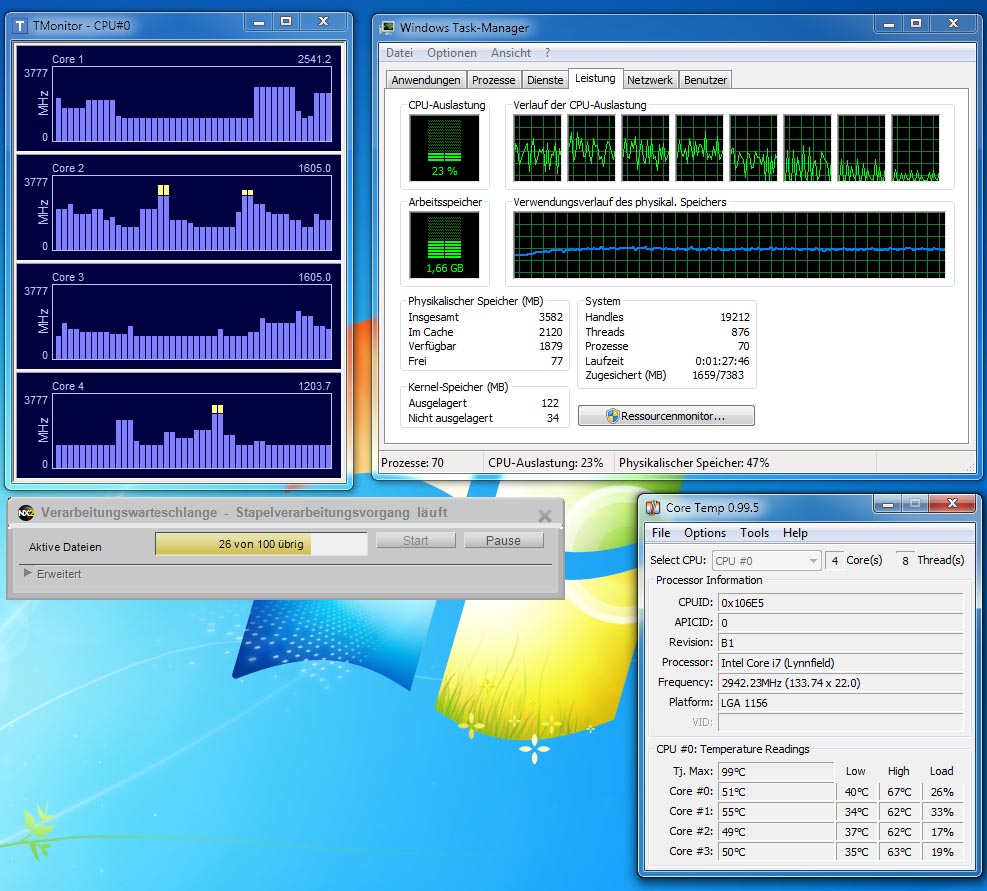
Task: Click the Core 4 frequency graph in TMonitor
Action: tap(192, 431)
